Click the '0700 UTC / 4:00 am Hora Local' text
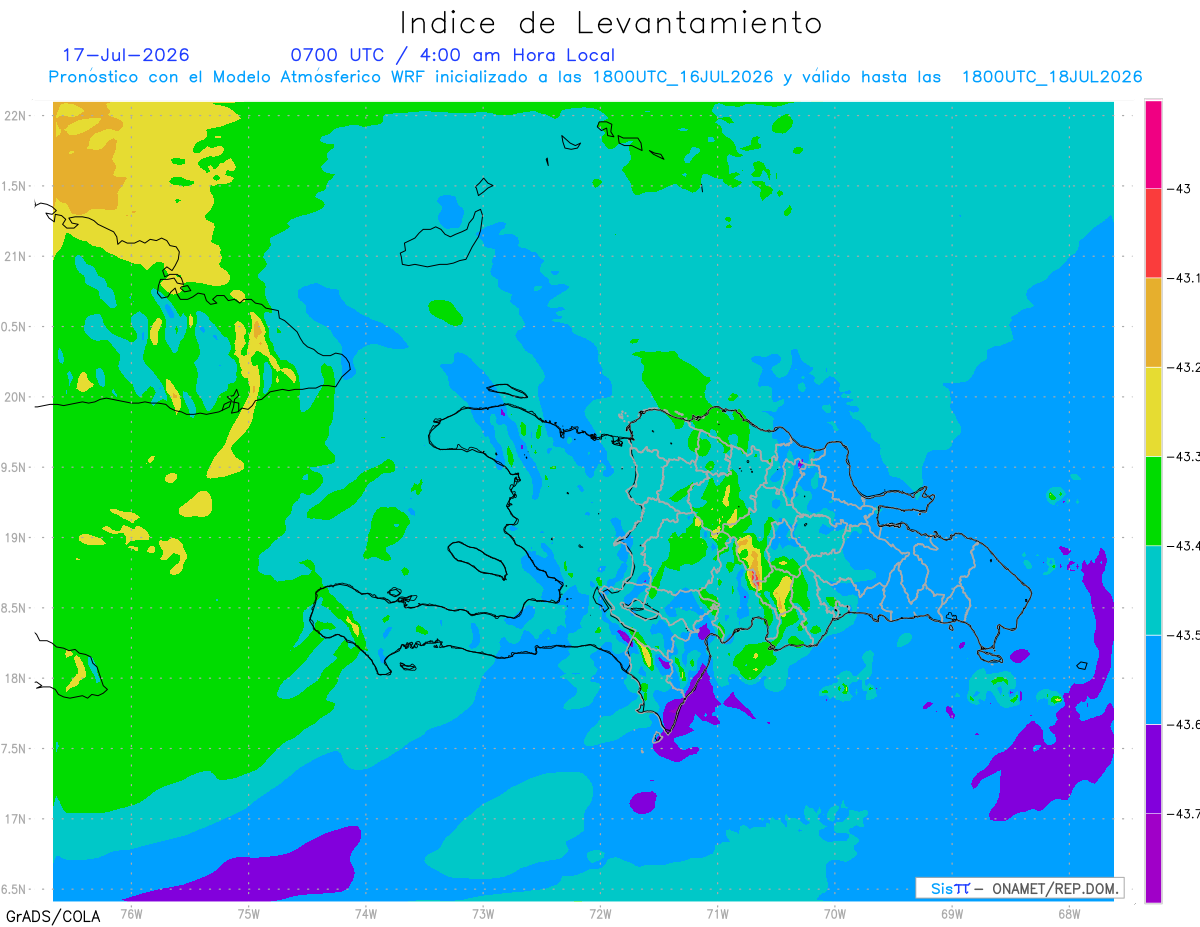This screenshot has width=1200, height=927. click(453, 55)
